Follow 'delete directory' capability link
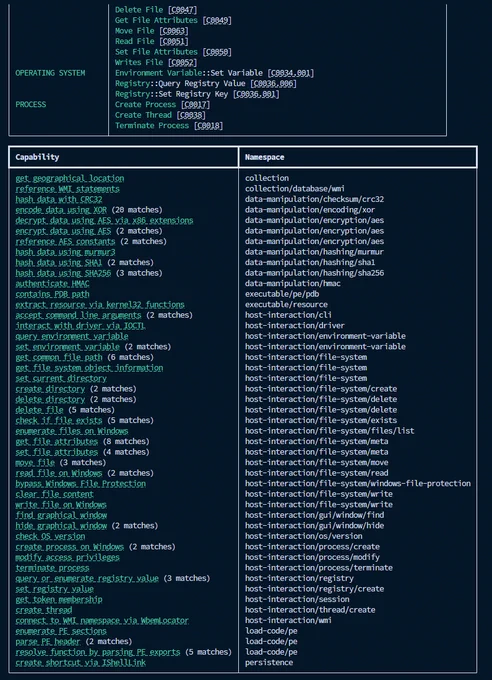This screenshot has height=680, width=492. 50,399
